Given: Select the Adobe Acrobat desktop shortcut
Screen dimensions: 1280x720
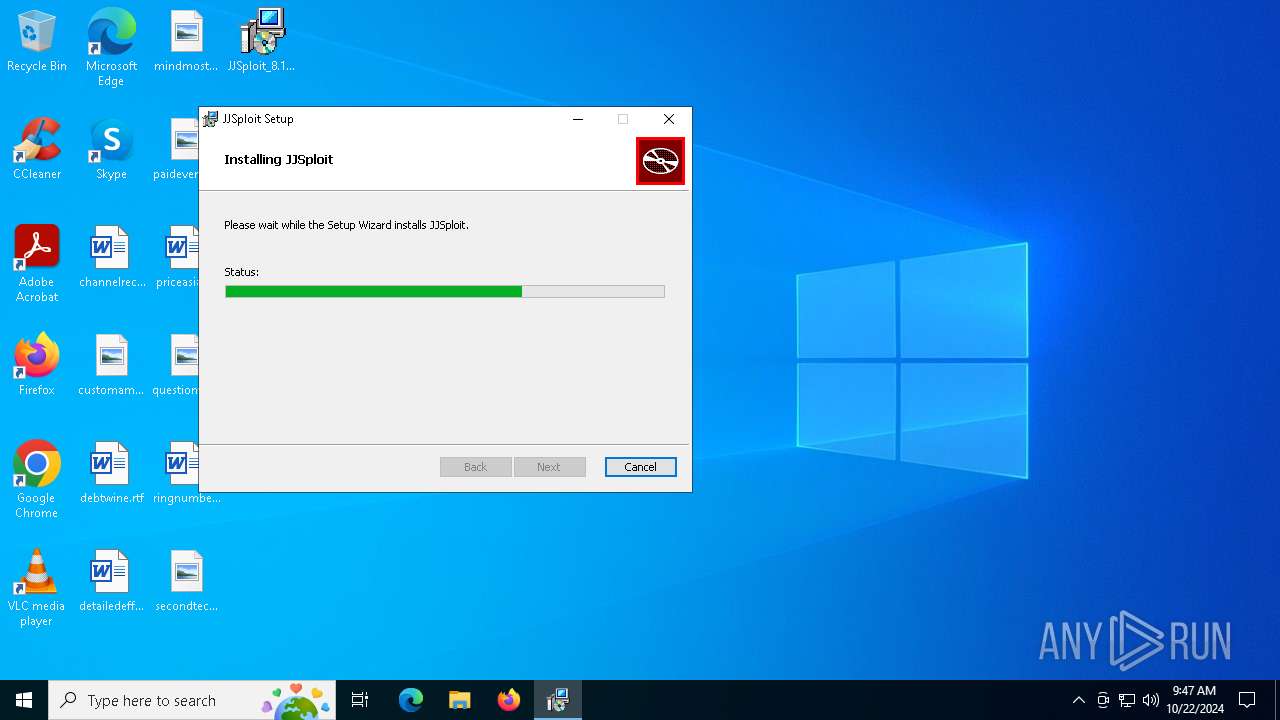Looking at the screenshot, I should coord(37,264).
